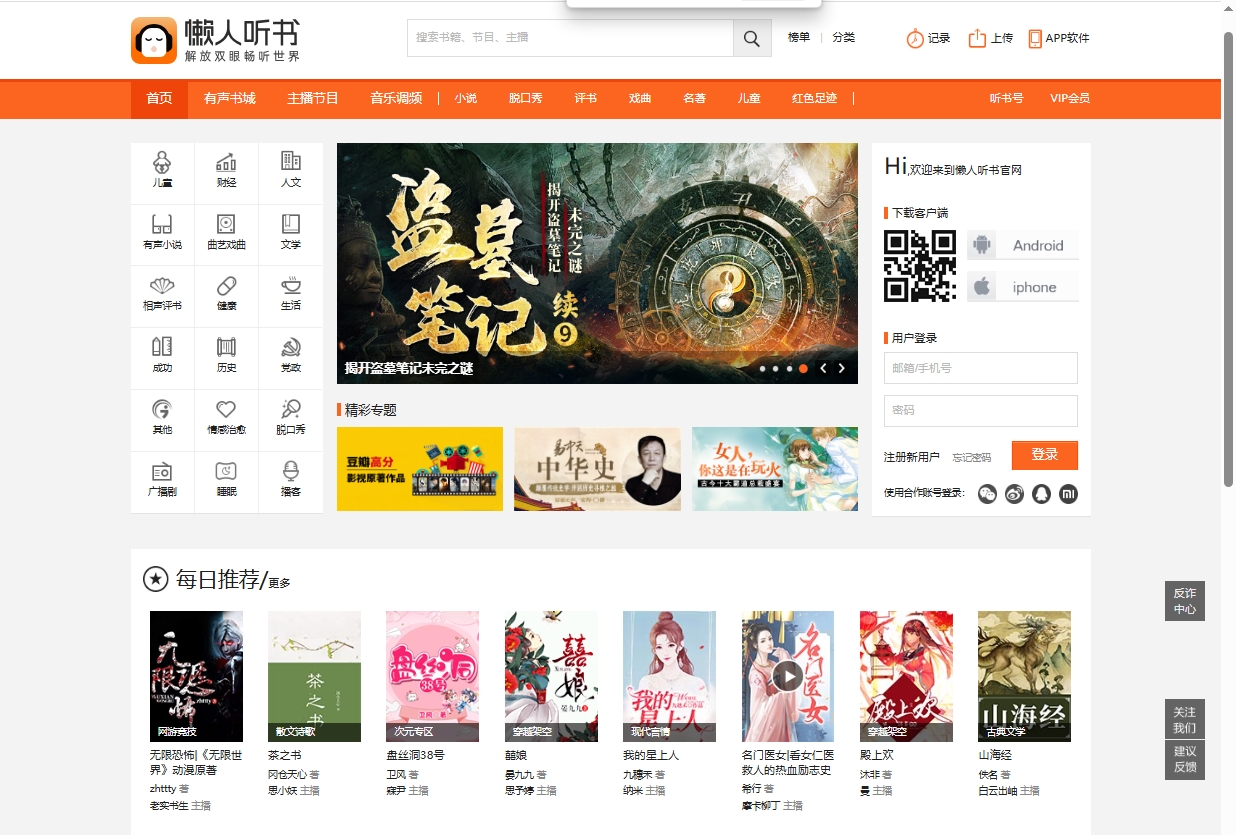
Task: Click the 懒人听书 logo
Action: click(x=216, y=40)
